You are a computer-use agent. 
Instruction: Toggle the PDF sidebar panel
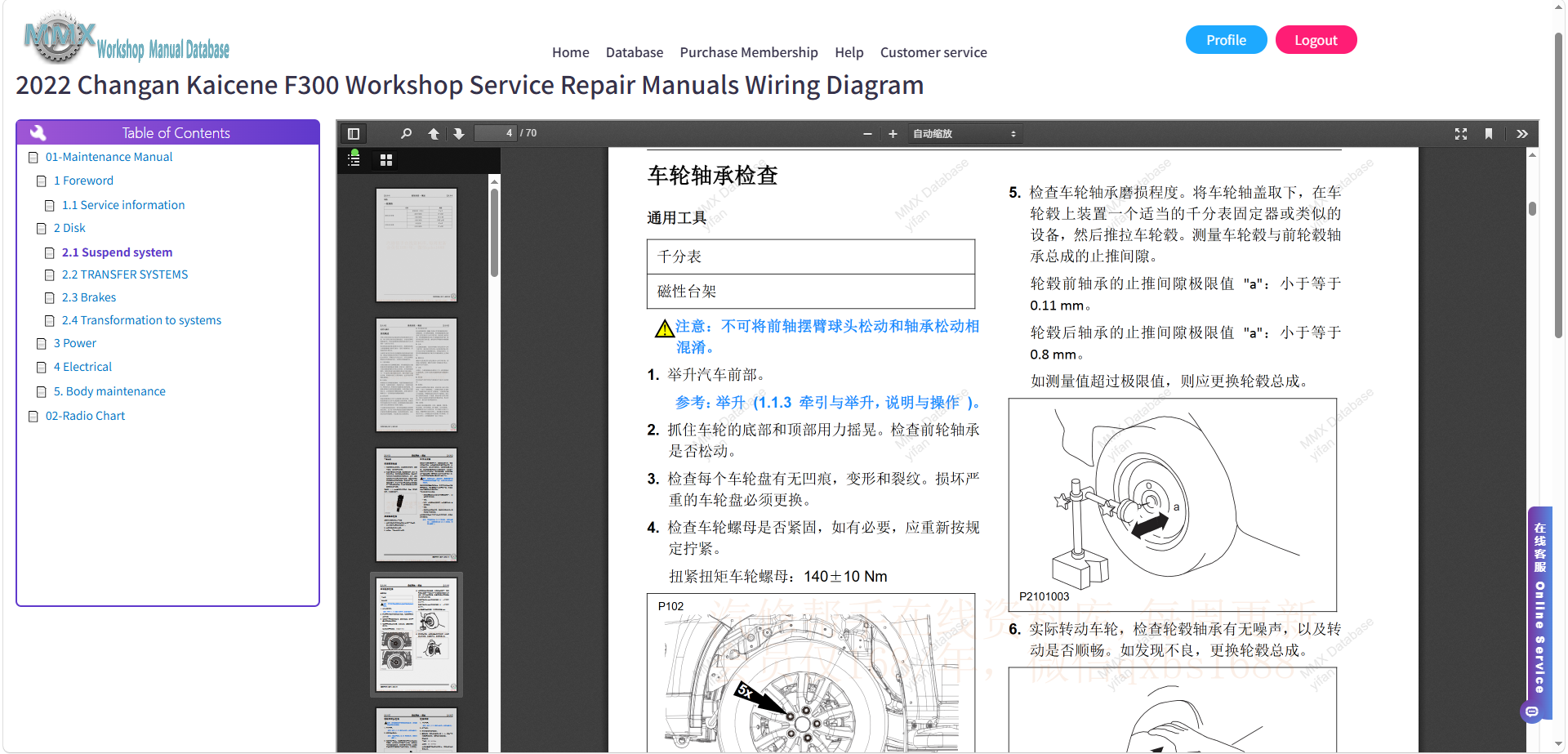(354, 134)
